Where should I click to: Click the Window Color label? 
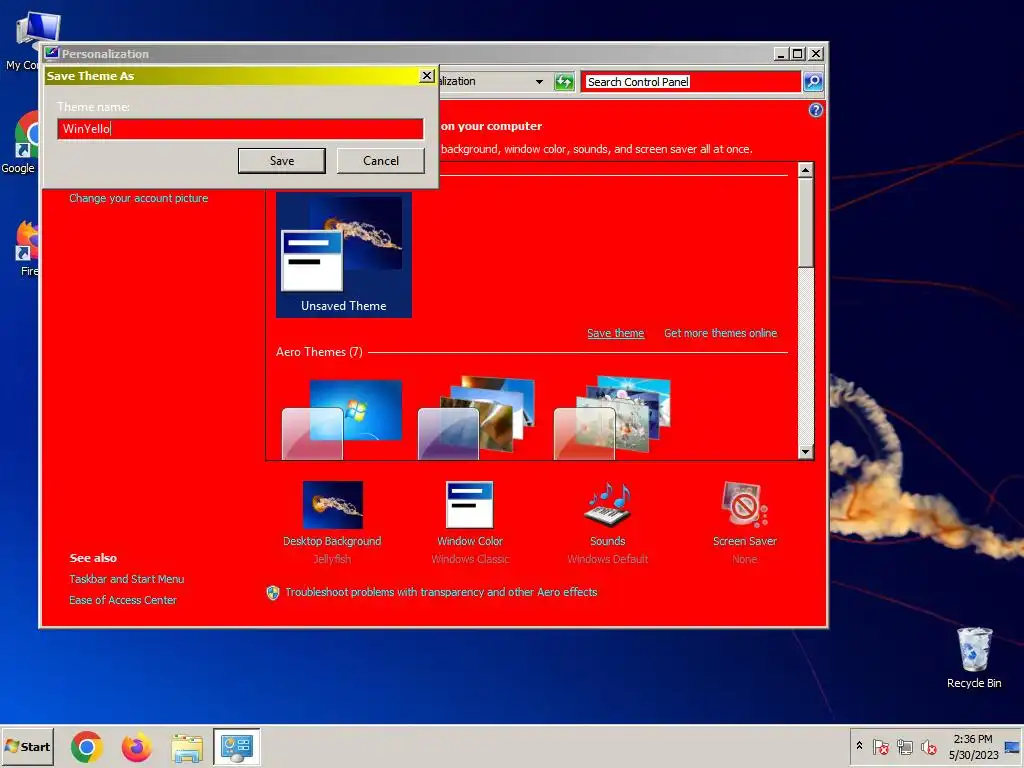[x=470, y=541]
